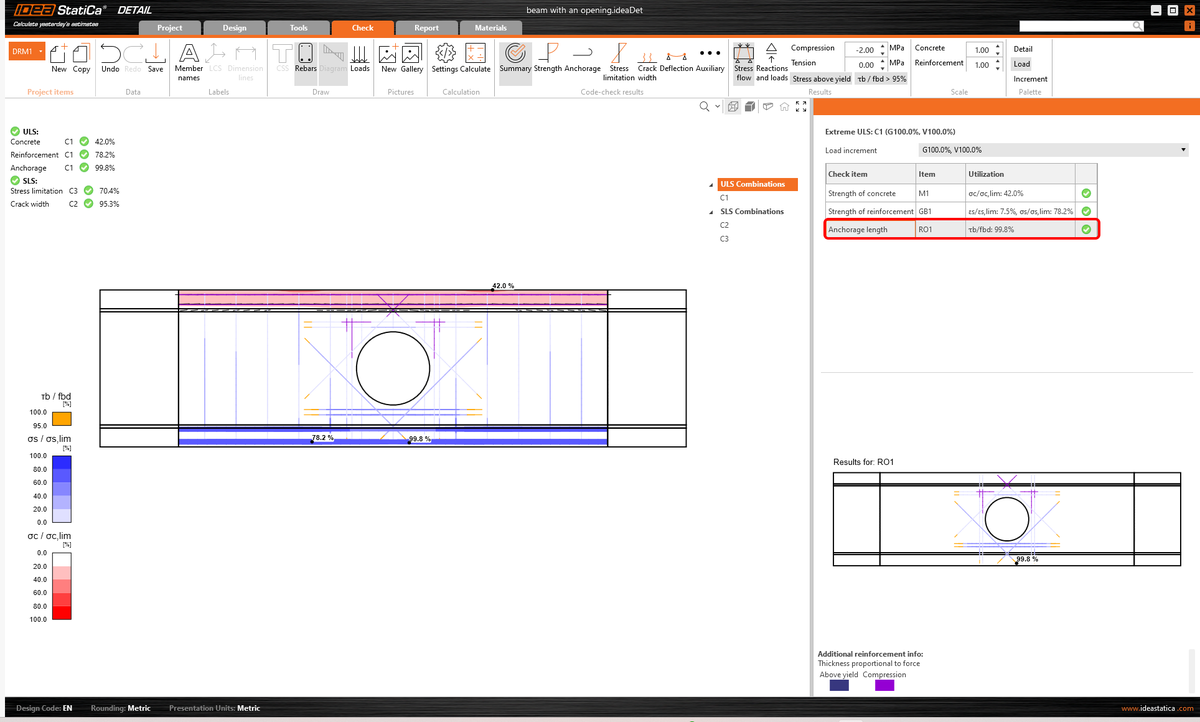Click the Calculate icon

(x=475, y=58)
